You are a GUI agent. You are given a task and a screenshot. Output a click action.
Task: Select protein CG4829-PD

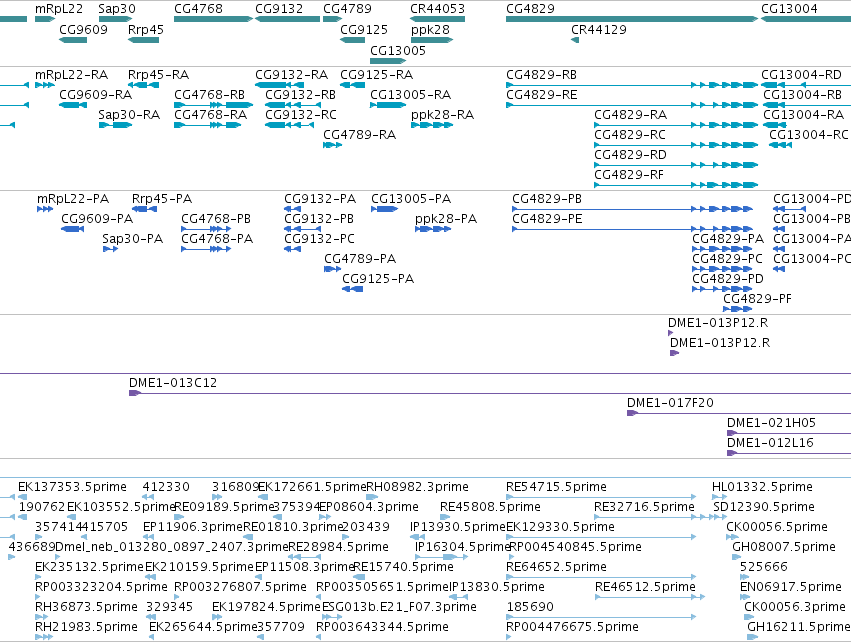tap(728, 279)
